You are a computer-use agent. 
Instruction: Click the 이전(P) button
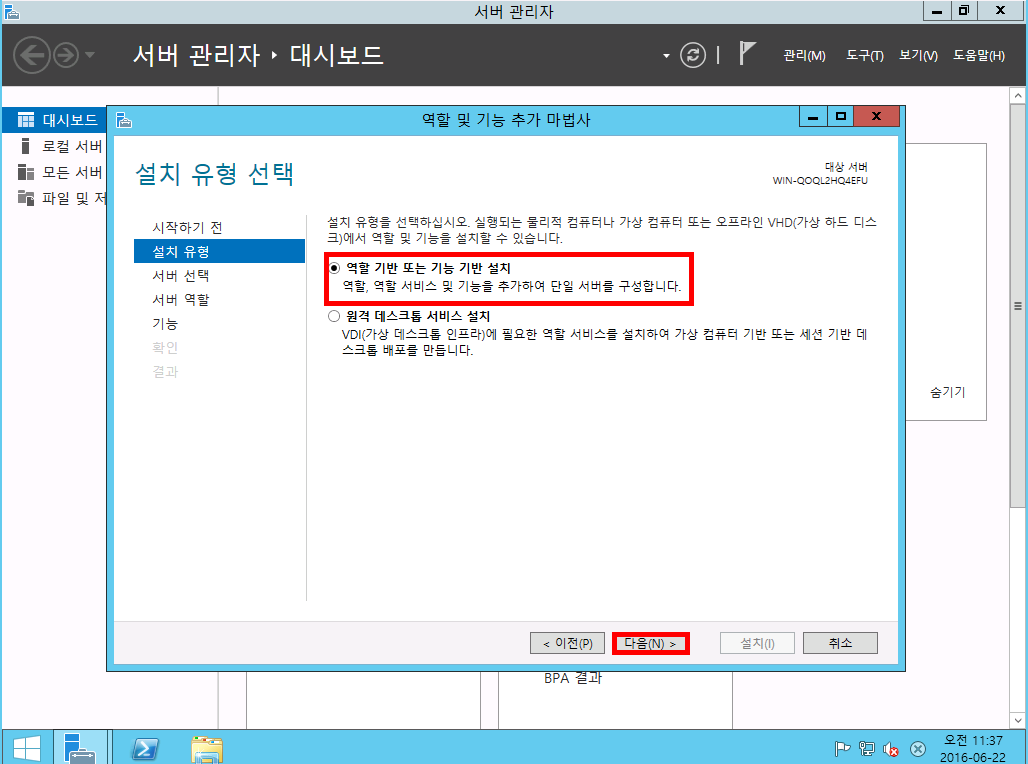coord(567,643)
